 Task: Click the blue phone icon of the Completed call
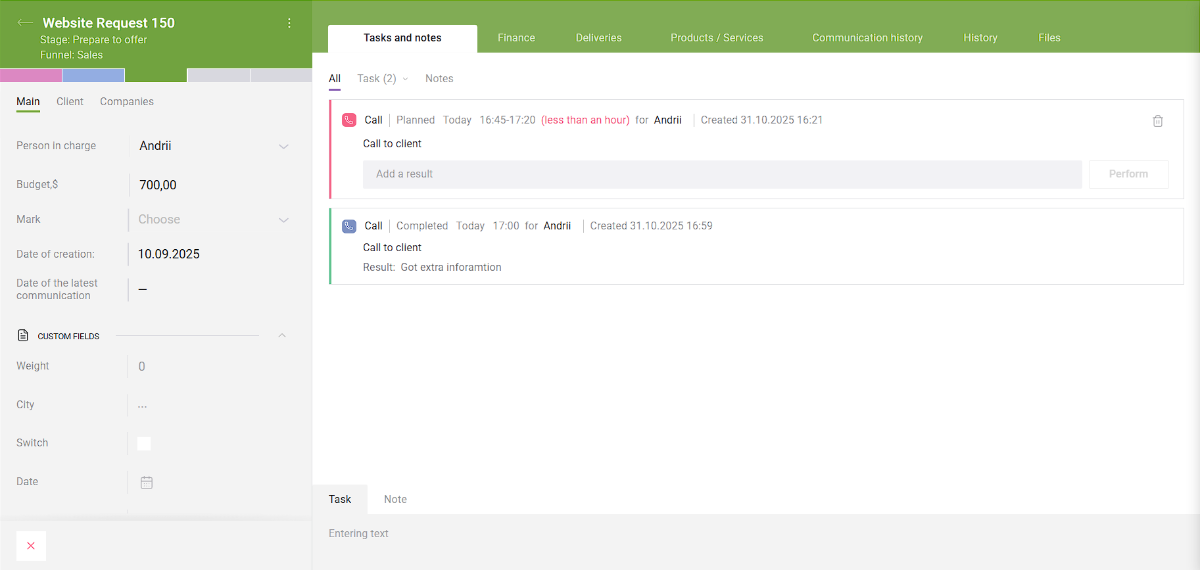tap(349, 226)
